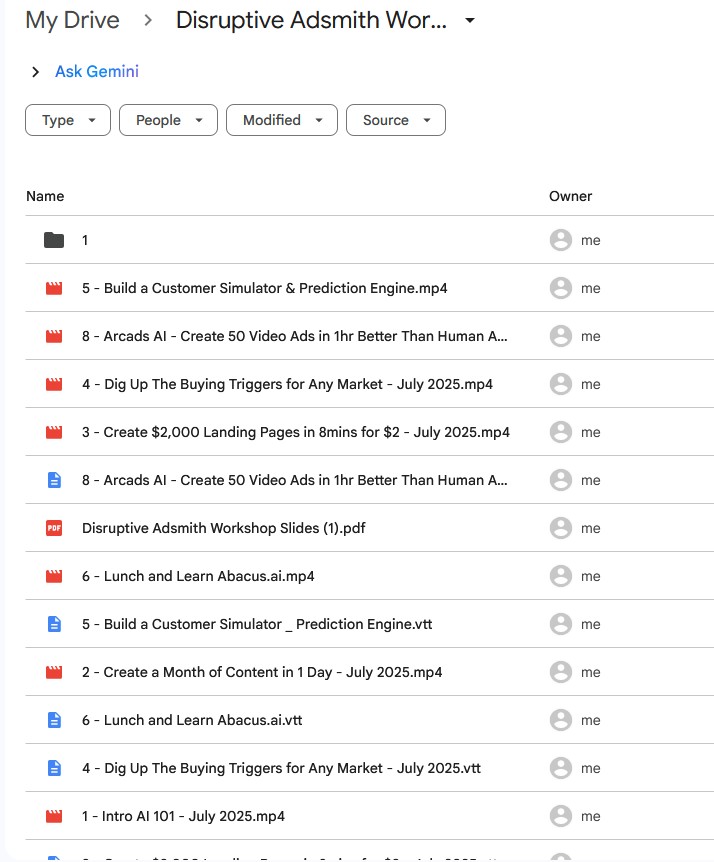Click document icon of 5 - Build a Customer Simulator.vtt
Viewport: 714px width, 862px height.
coord(54,624)
